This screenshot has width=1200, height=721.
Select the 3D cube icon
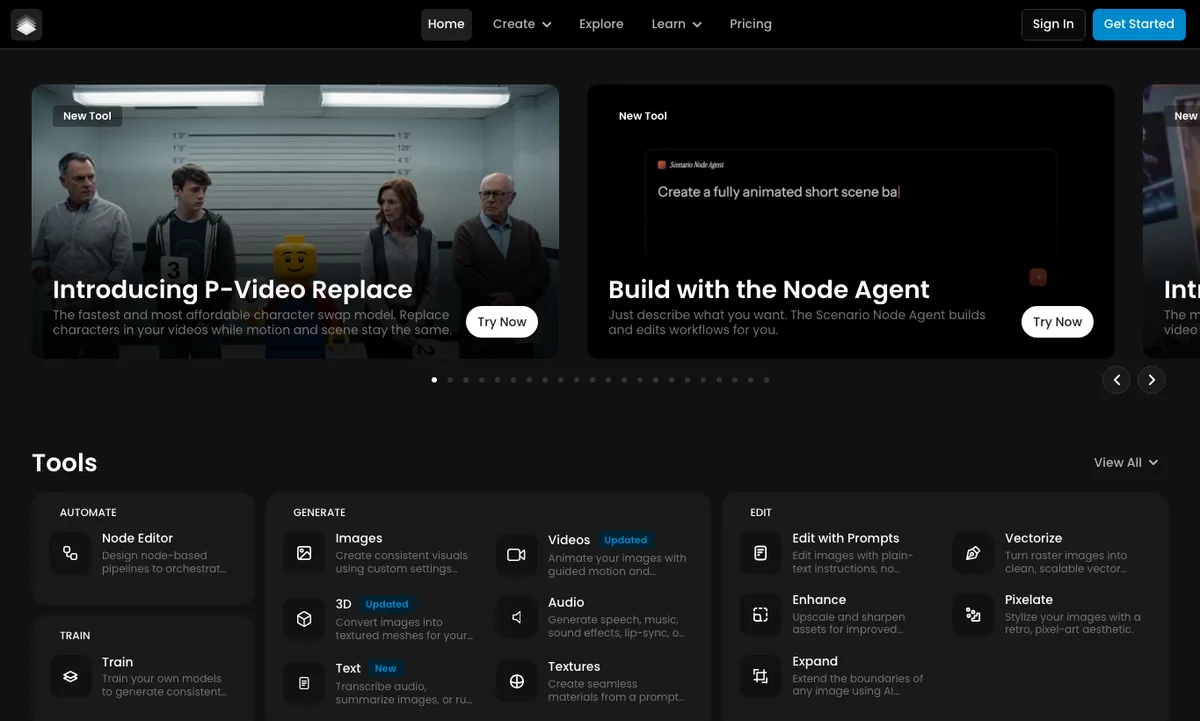(304, 619)
